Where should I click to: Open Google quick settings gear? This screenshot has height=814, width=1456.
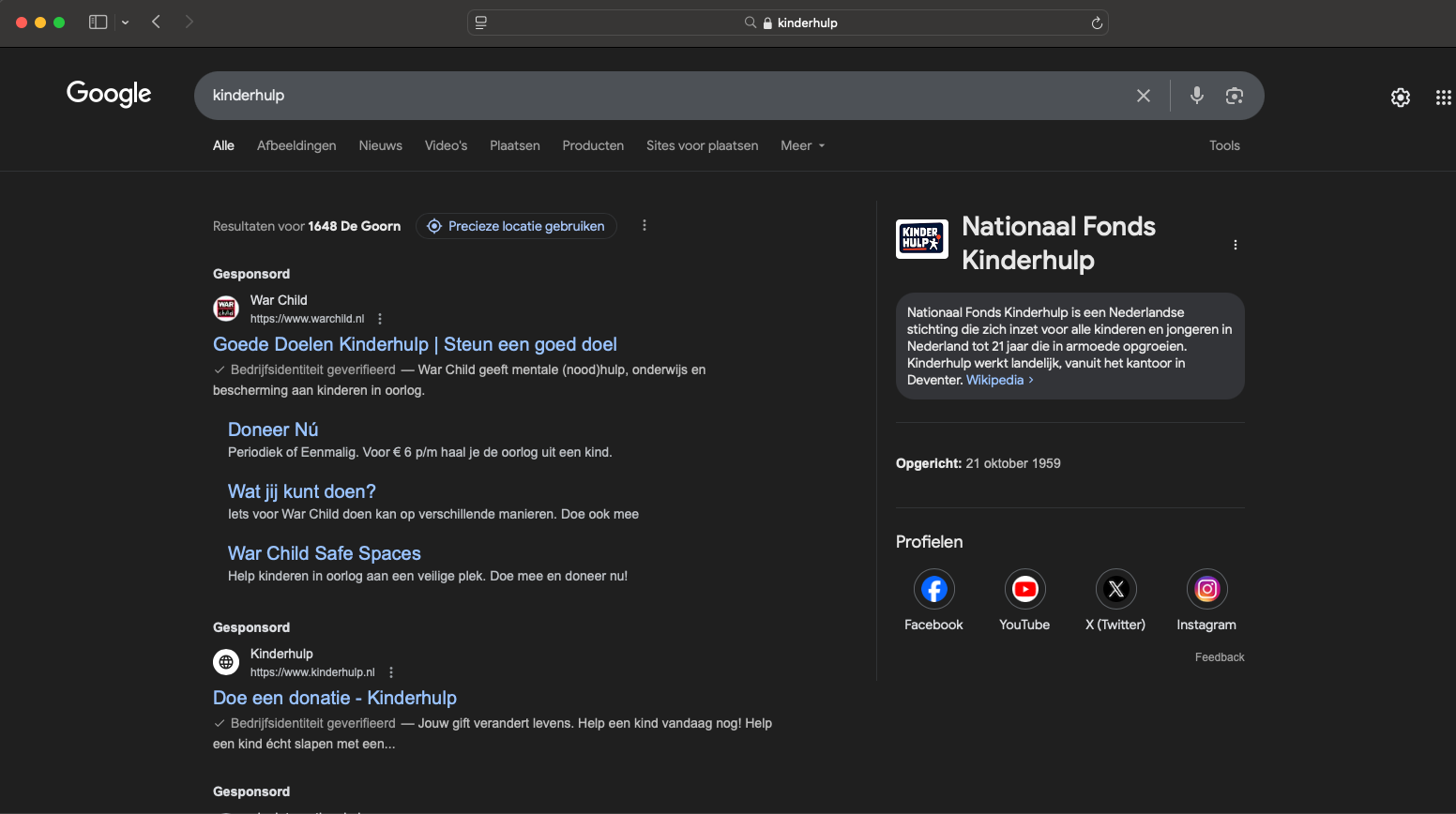click(1400, 98)
